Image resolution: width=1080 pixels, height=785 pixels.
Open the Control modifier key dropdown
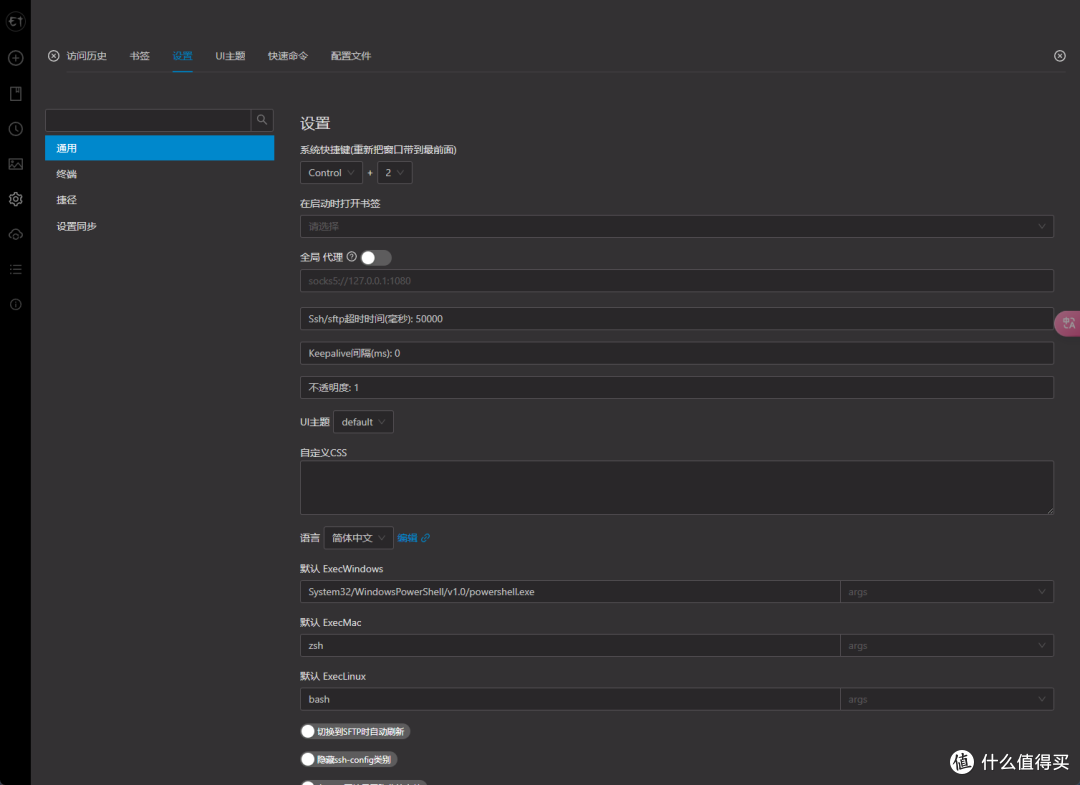click(331, 173)
